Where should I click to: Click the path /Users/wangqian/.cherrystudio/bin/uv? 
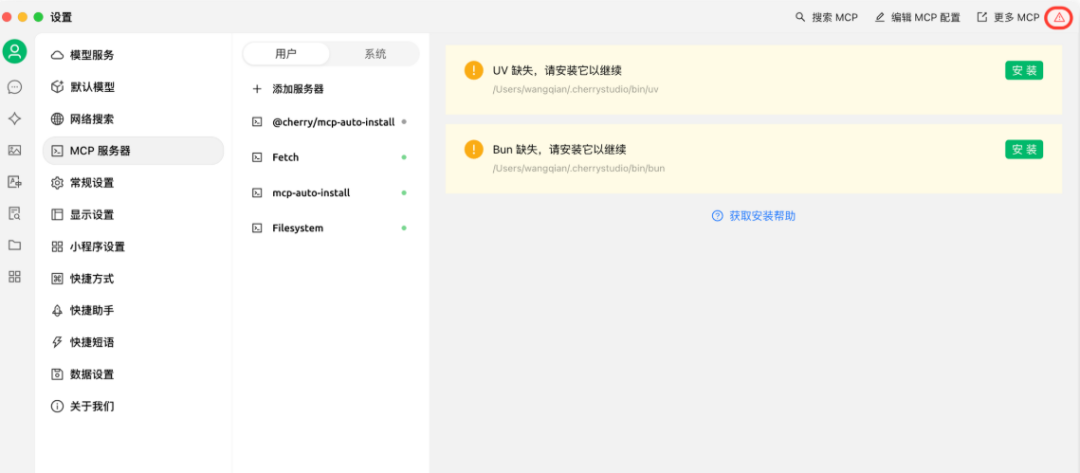pos(575,90)
